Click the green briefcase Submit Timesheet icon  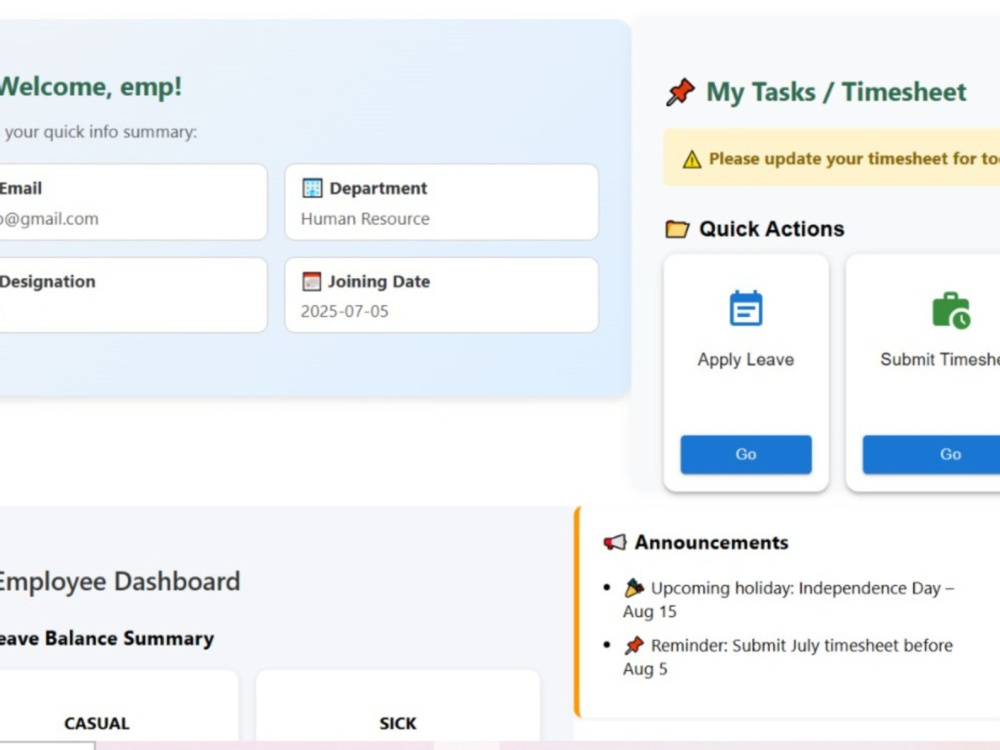click(951, 311)
